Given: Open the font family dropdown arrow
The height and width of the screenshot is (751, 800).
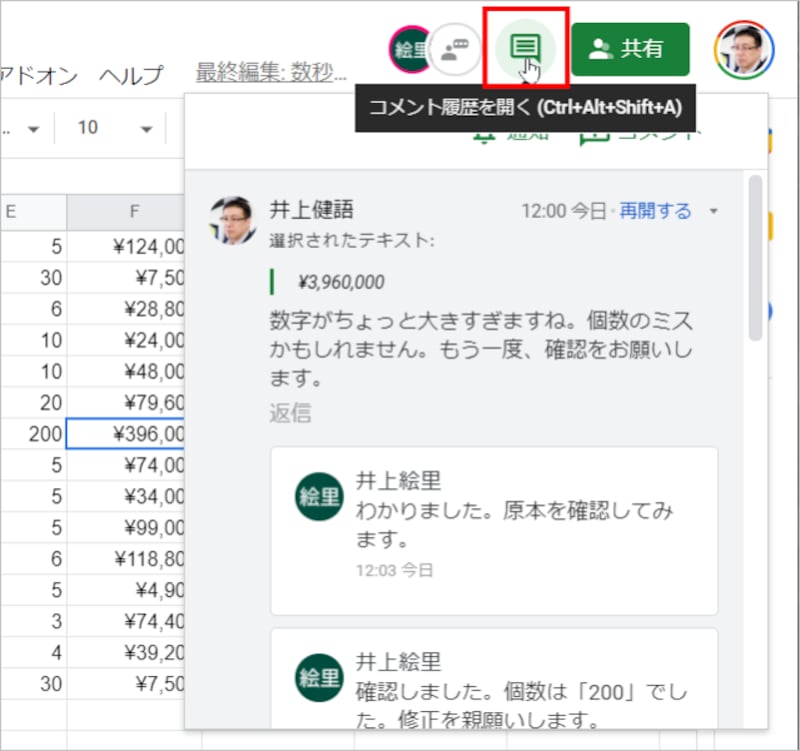Looking at the screenshot, I should point(33,128).
